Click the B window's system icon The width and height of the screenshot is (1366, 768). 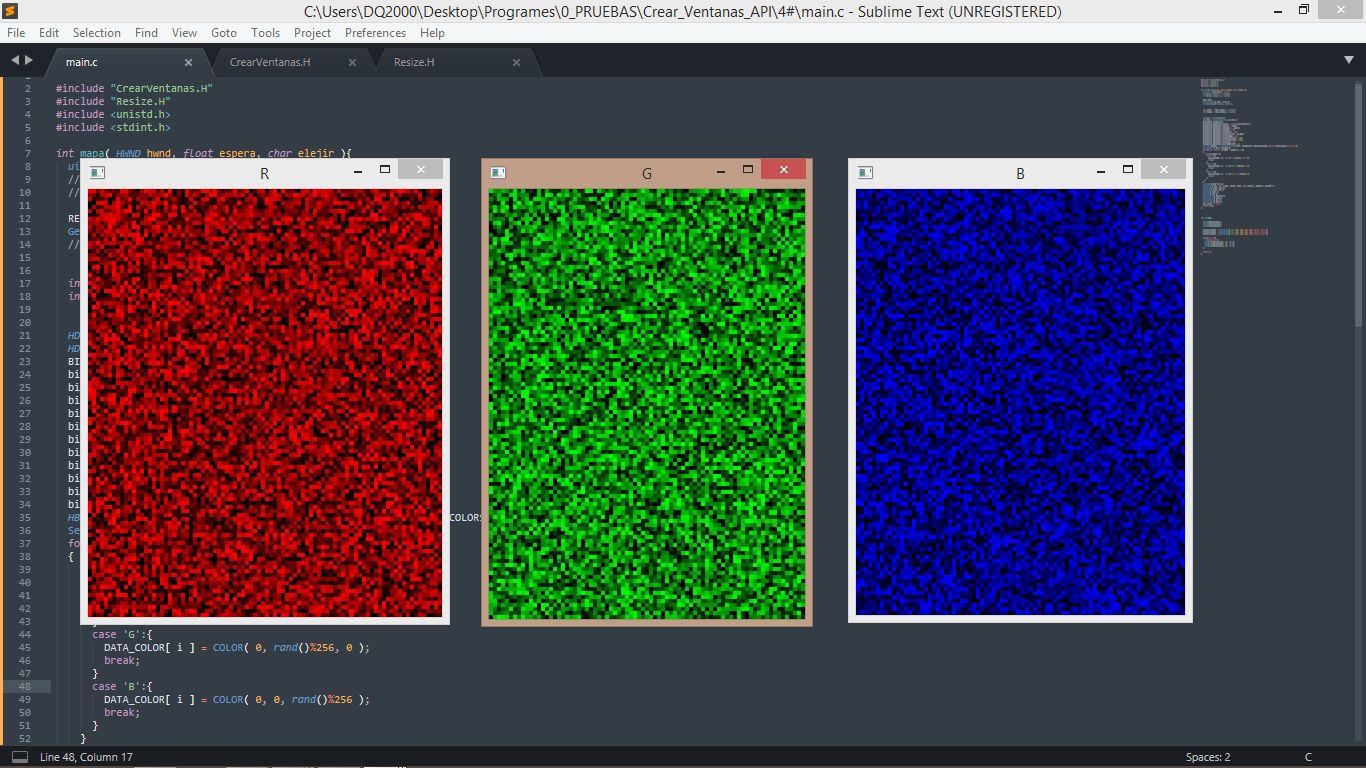[865, 172]
